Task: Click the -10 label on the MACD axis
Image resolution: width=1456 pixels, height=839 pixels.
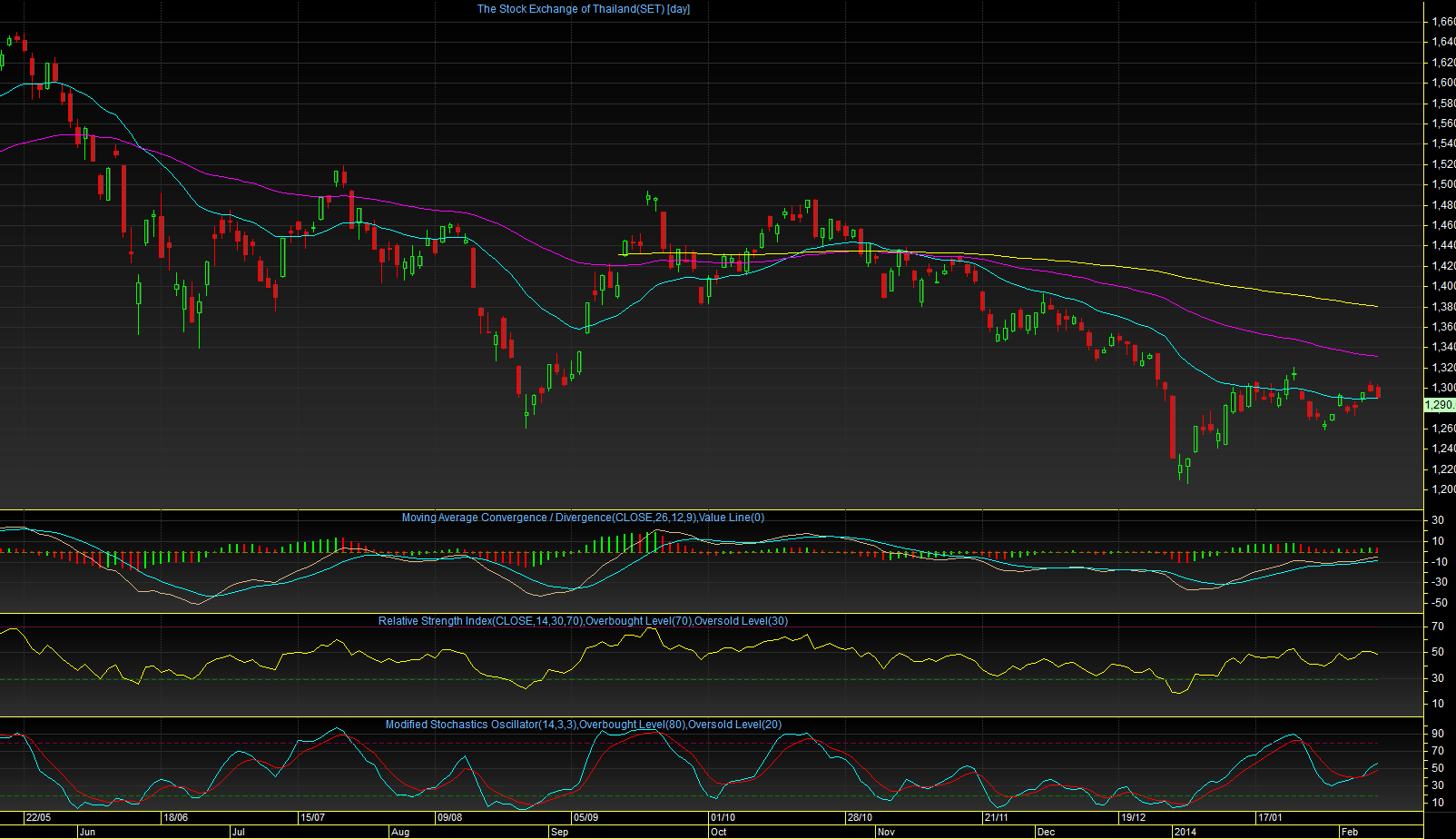Action: [1438, 562]
